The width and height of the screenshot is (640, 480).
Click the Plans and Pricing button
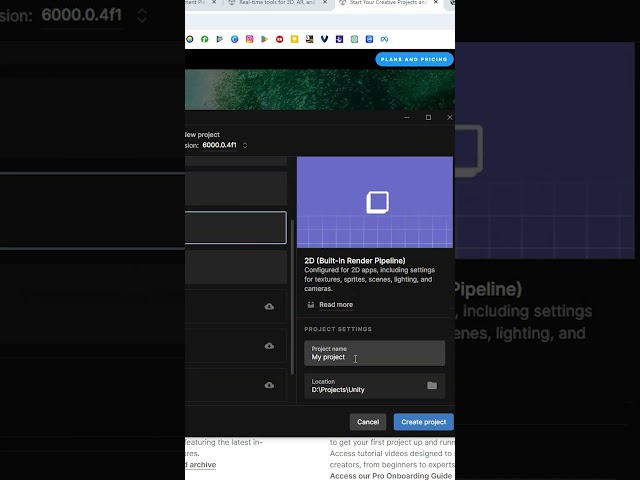tap(414, 59)
